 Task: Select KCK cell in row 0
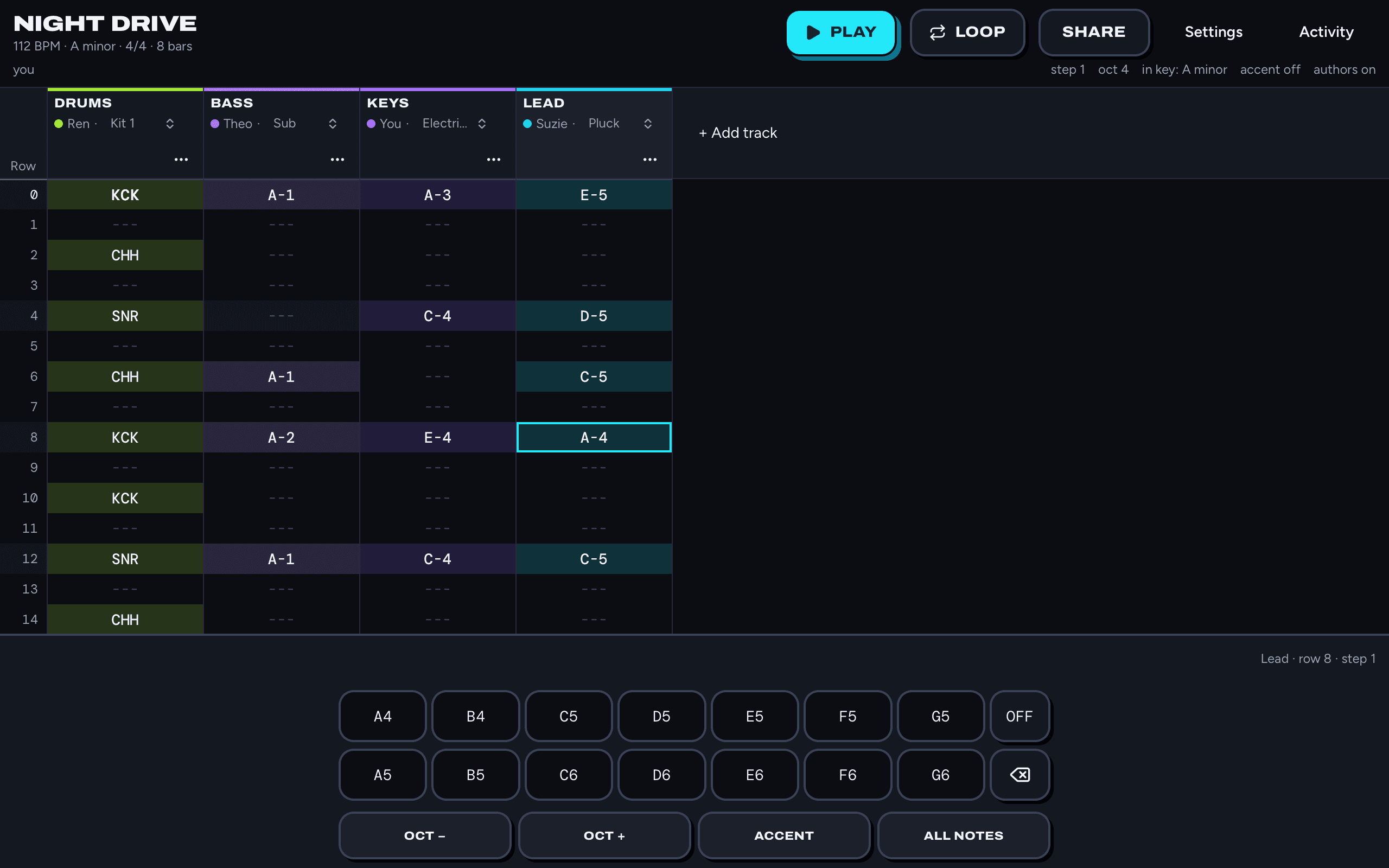tap(125, 195)
